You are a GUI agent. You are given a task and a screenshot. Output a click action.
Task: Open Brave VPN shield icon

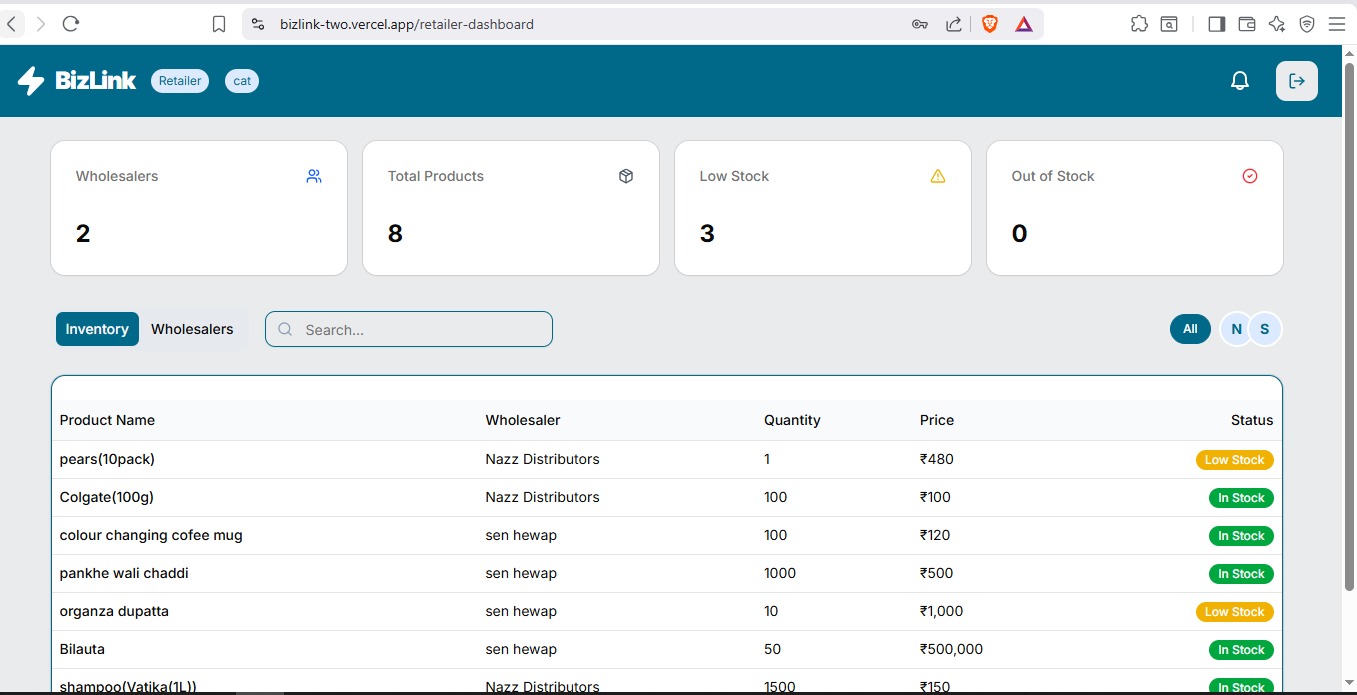(1307, 24)
